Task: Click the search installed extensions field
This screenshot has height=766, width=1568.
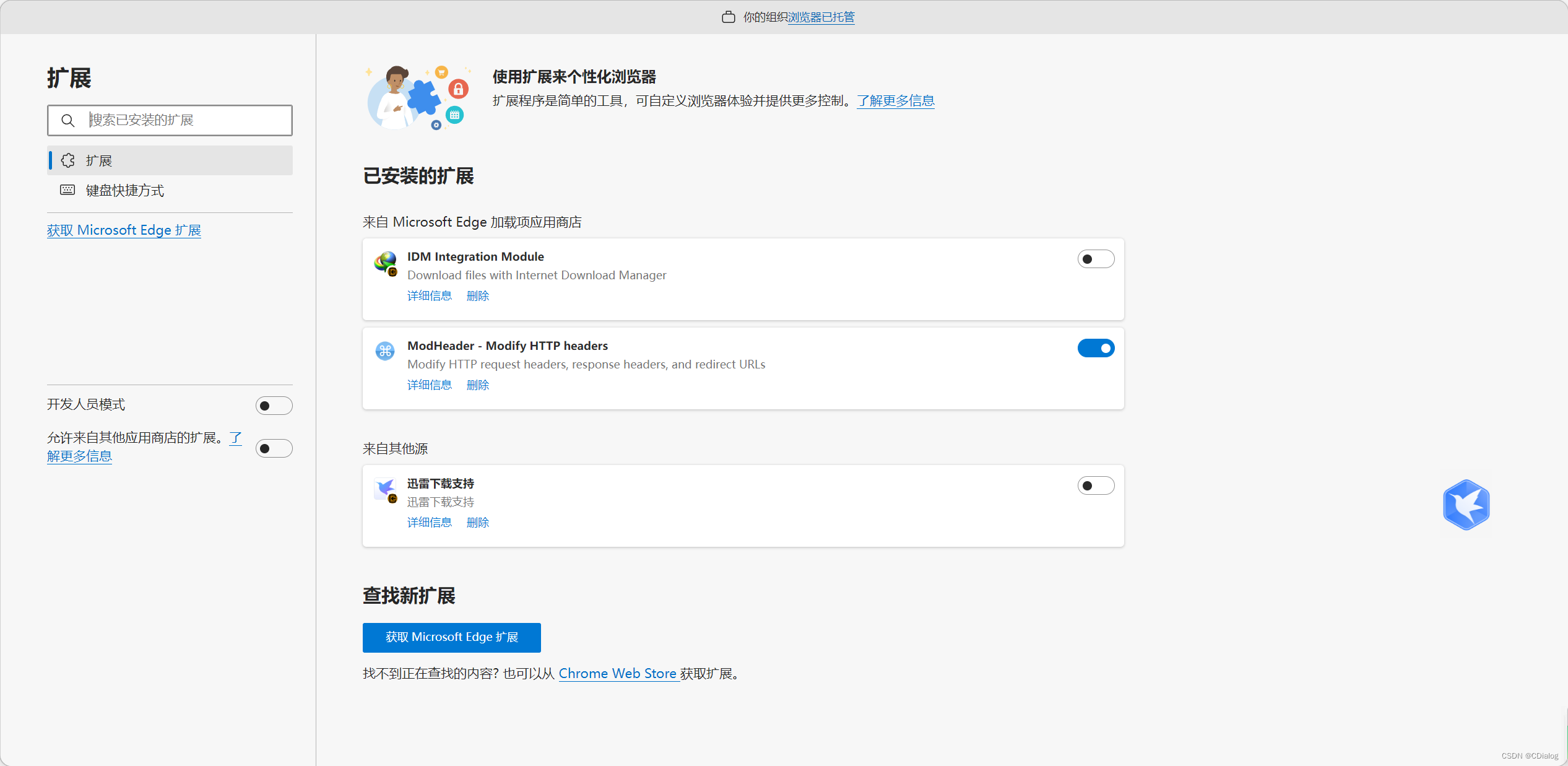Action: tap(173, 120)
